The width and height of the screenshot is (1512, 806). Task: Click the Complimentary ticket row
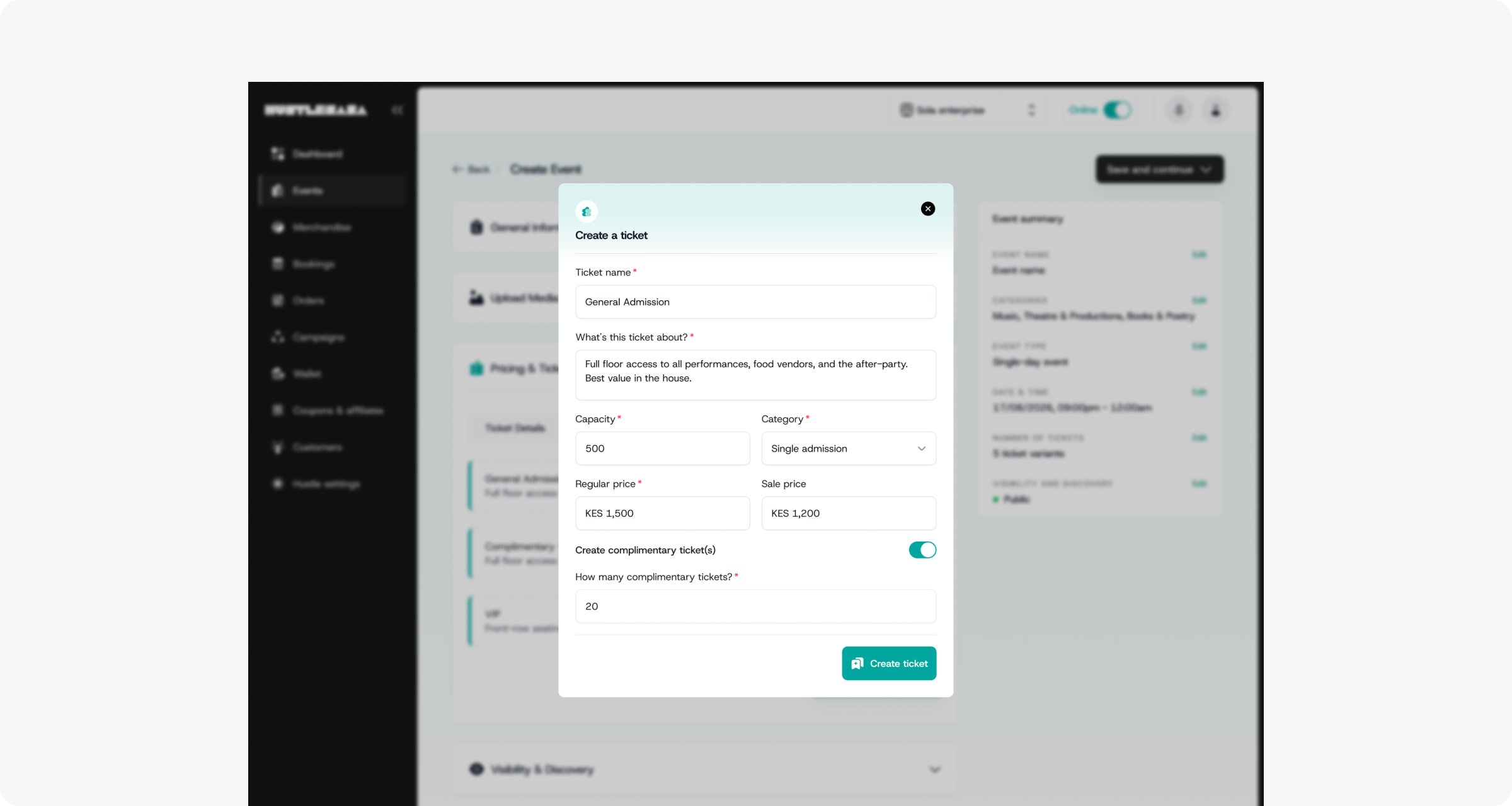(x=513, y=553)
